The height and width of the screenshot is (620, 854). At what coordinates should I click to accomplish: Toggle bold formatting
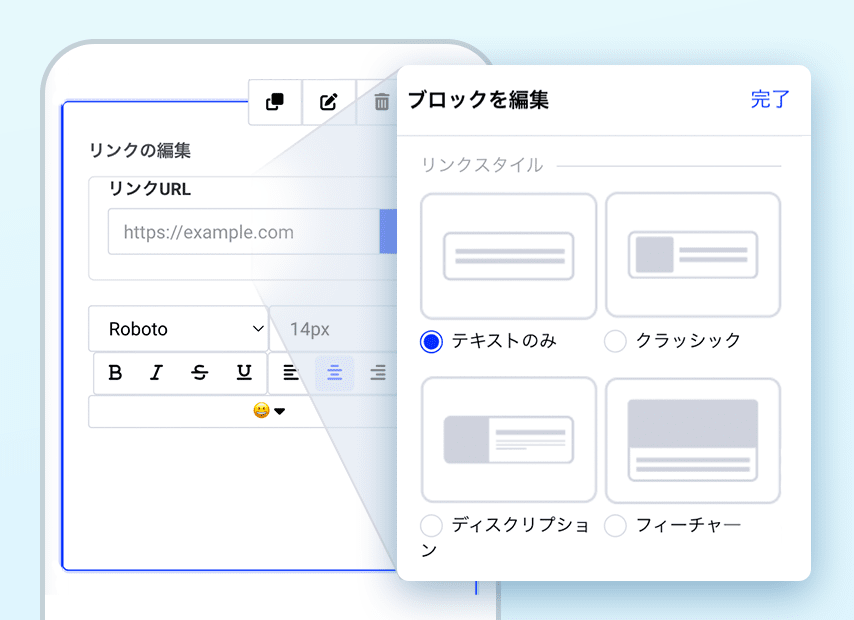point(115,373)
